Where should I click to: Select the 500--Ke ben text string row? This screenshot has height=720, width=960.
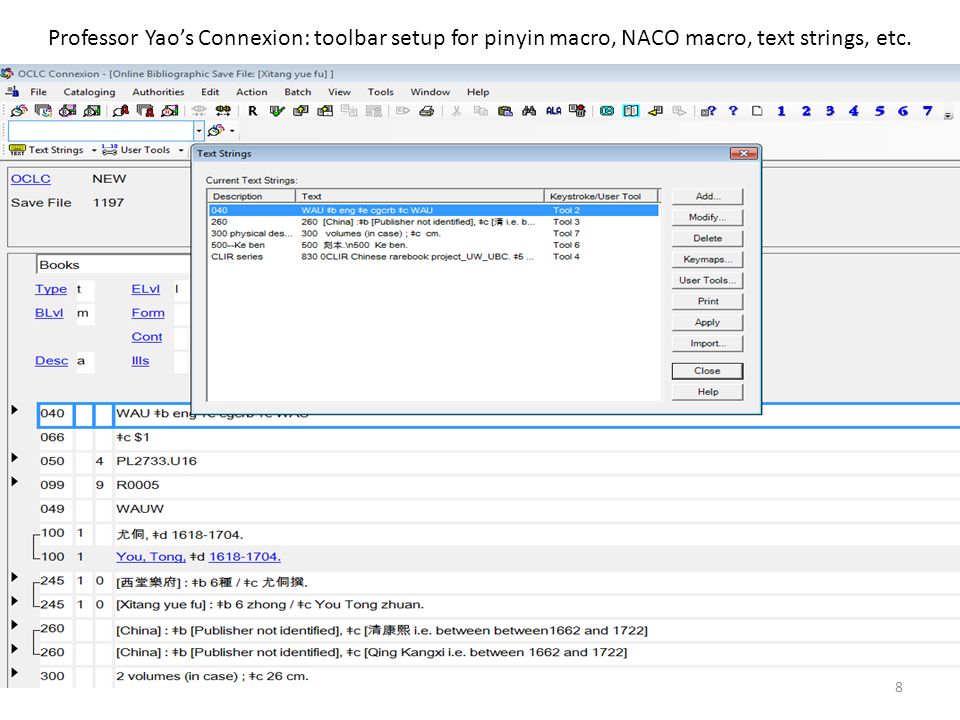[x=433, y=245]
